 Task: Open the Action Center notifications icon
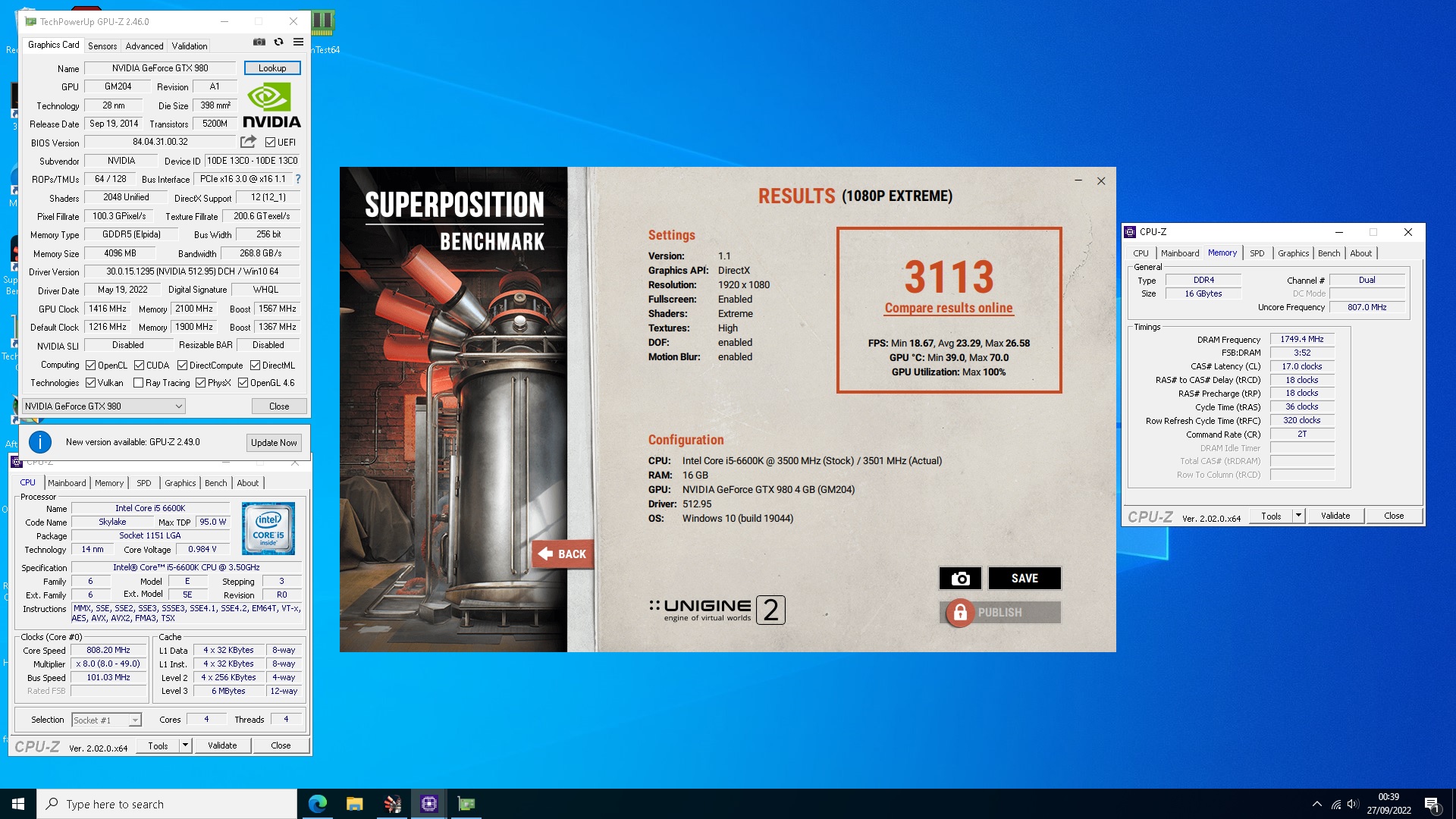[1432, 805]
